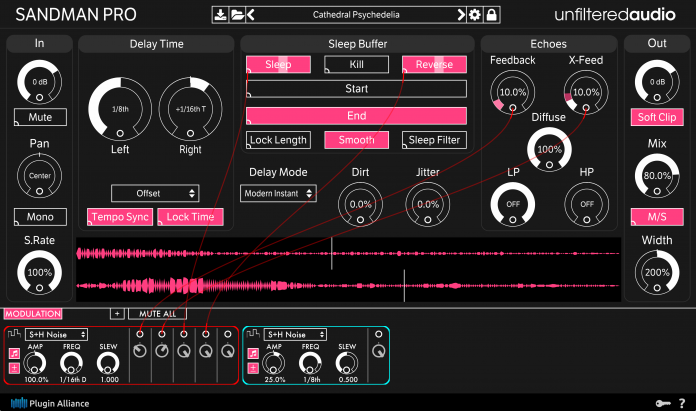The height and width of the screenshot is (411, 696).
Task: Toggle the Mute input button
Action: coord(40,117)
